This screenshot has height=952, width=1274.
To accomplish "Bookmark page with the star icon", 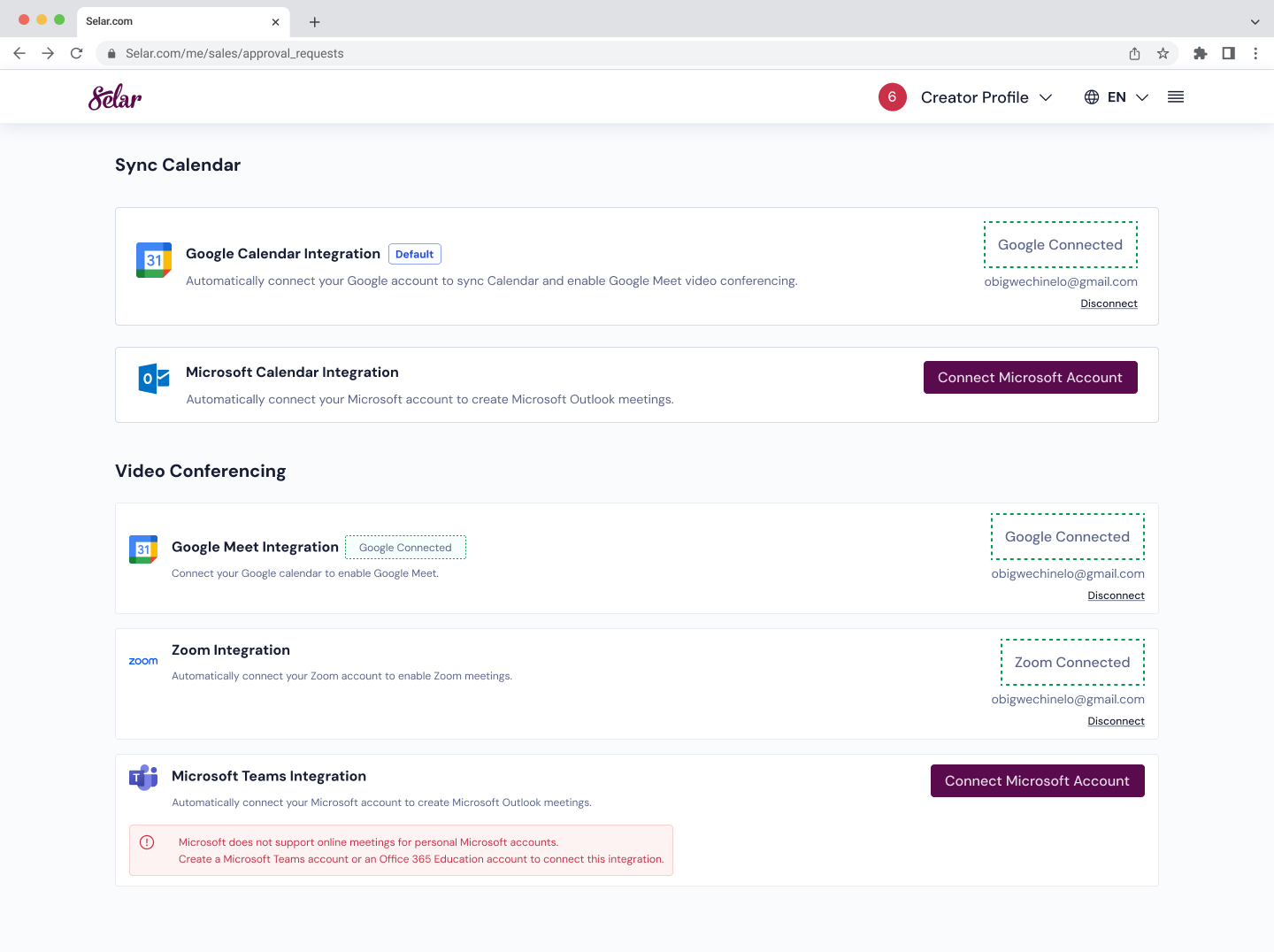I will coord(1163,53).
